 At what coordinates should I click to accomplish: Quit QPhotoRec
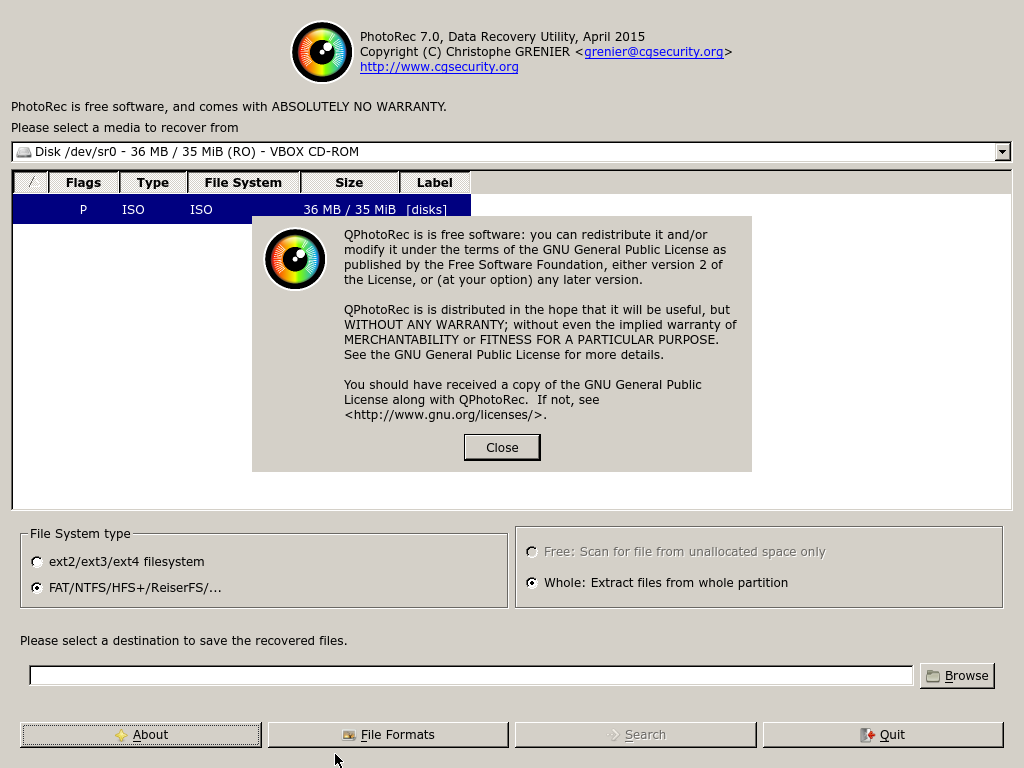[x=883, y=735]
